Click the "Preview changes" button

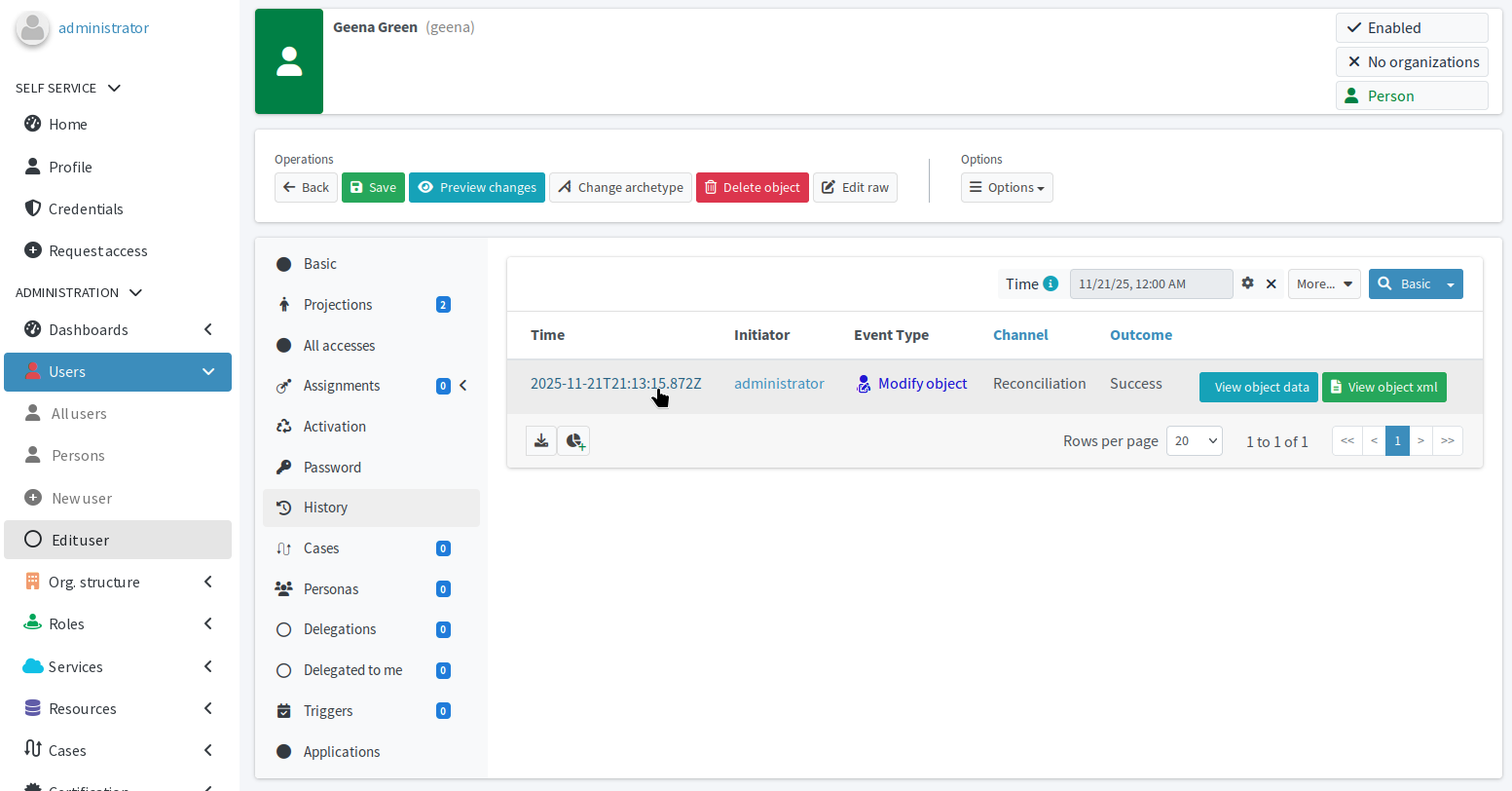(476, 187)
